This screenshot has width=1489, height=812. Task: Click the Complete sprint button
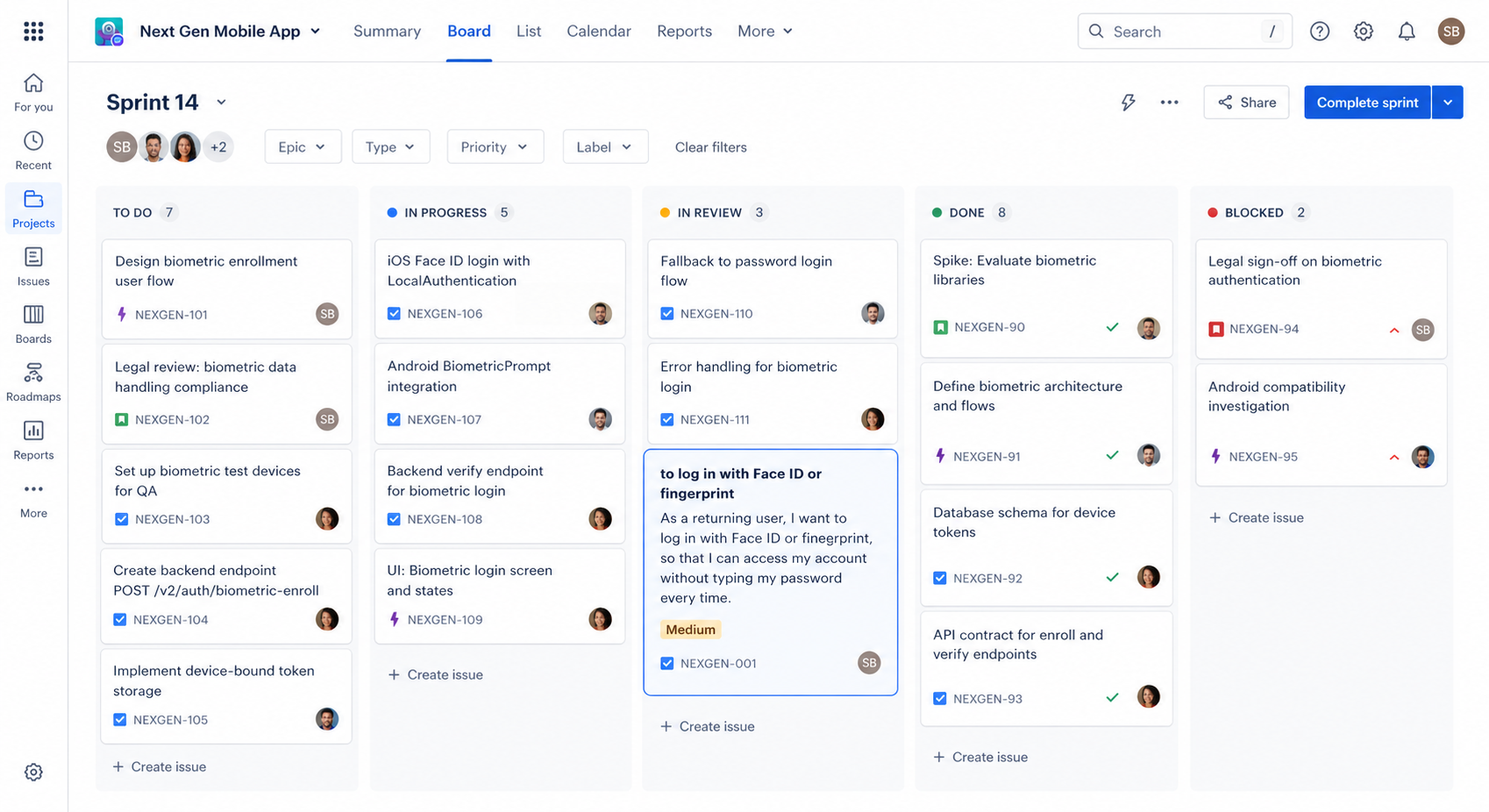pos(1367,103)
